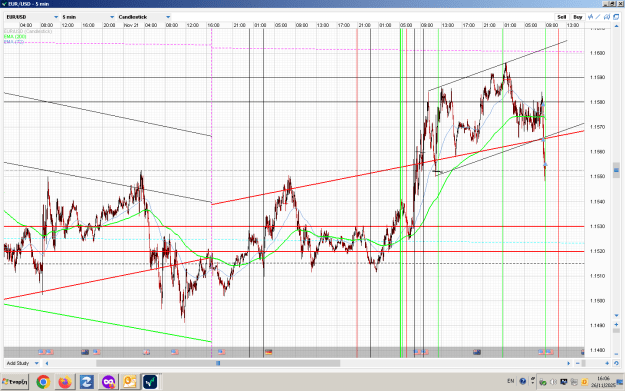The image size is (625, 391).
Task: Switch to the trading platform taskbar icon
Action: coord(150,382)
